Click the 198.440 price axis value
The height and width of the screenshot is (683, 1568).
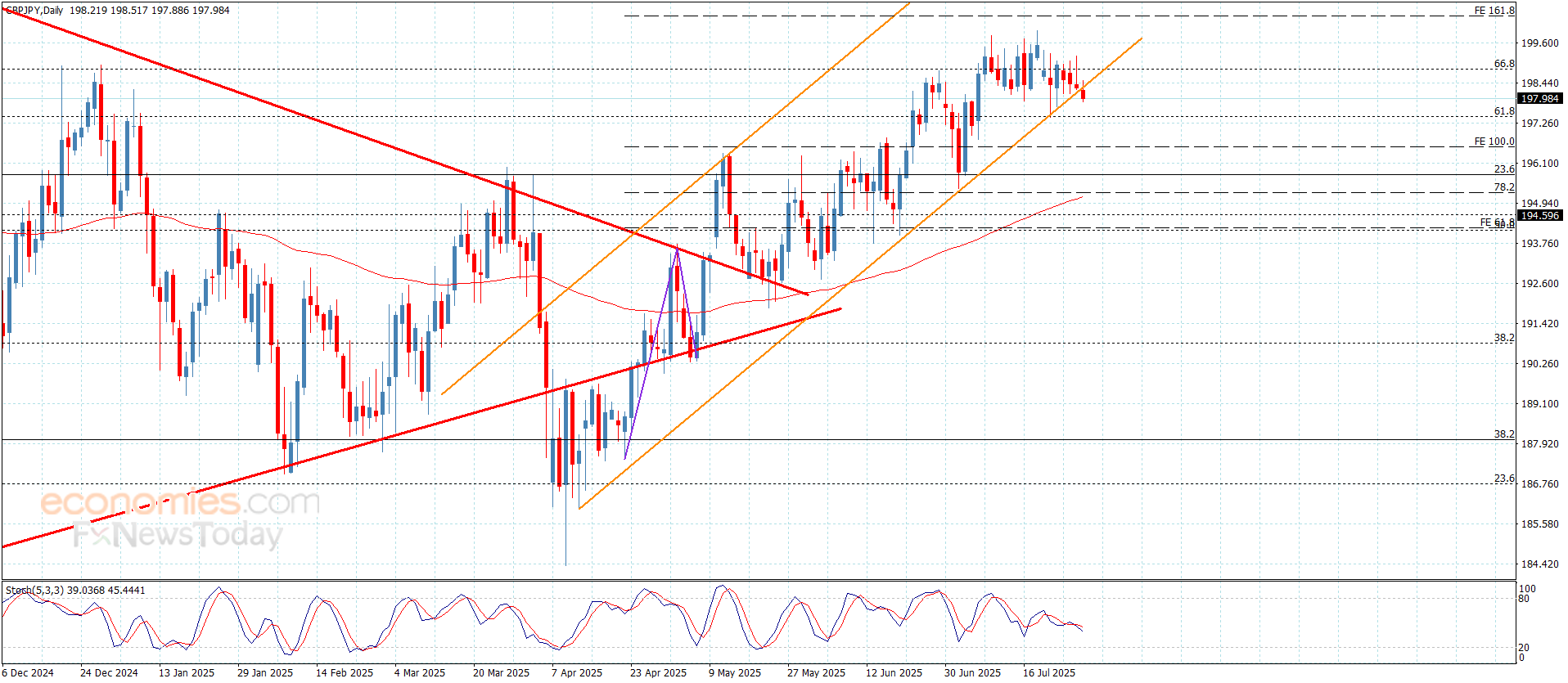click(x=1539, y=83)
